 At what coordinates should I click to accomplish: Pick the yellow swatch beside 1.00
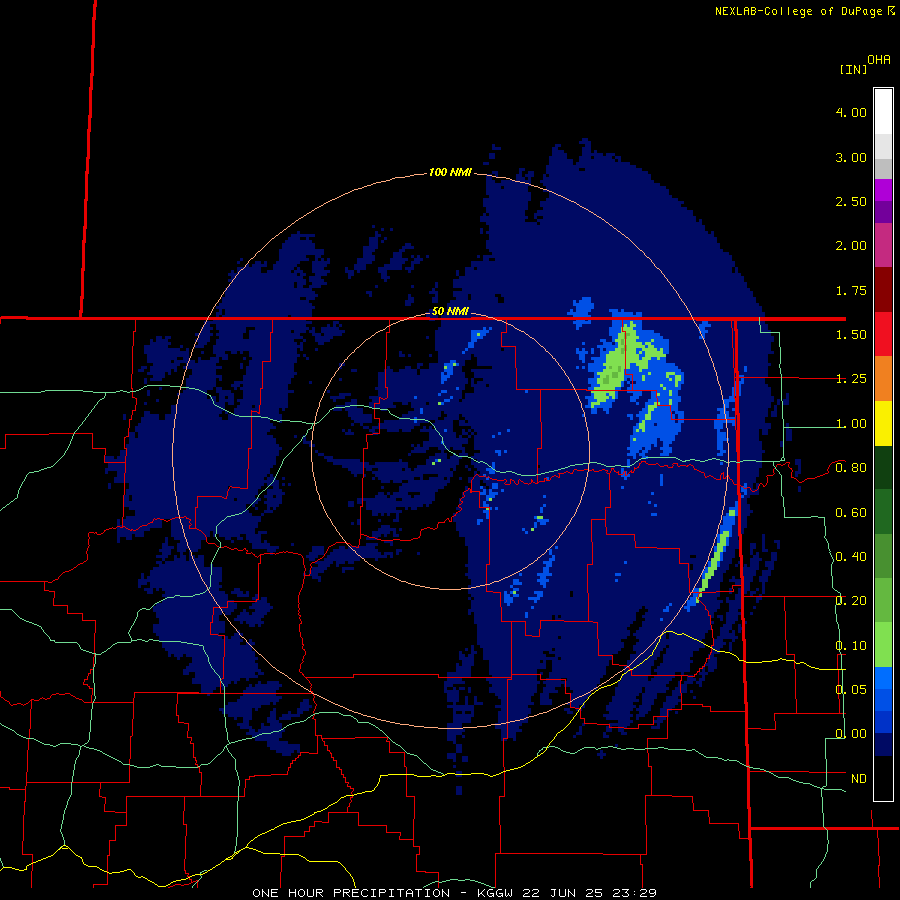click(x=883, y=423)
